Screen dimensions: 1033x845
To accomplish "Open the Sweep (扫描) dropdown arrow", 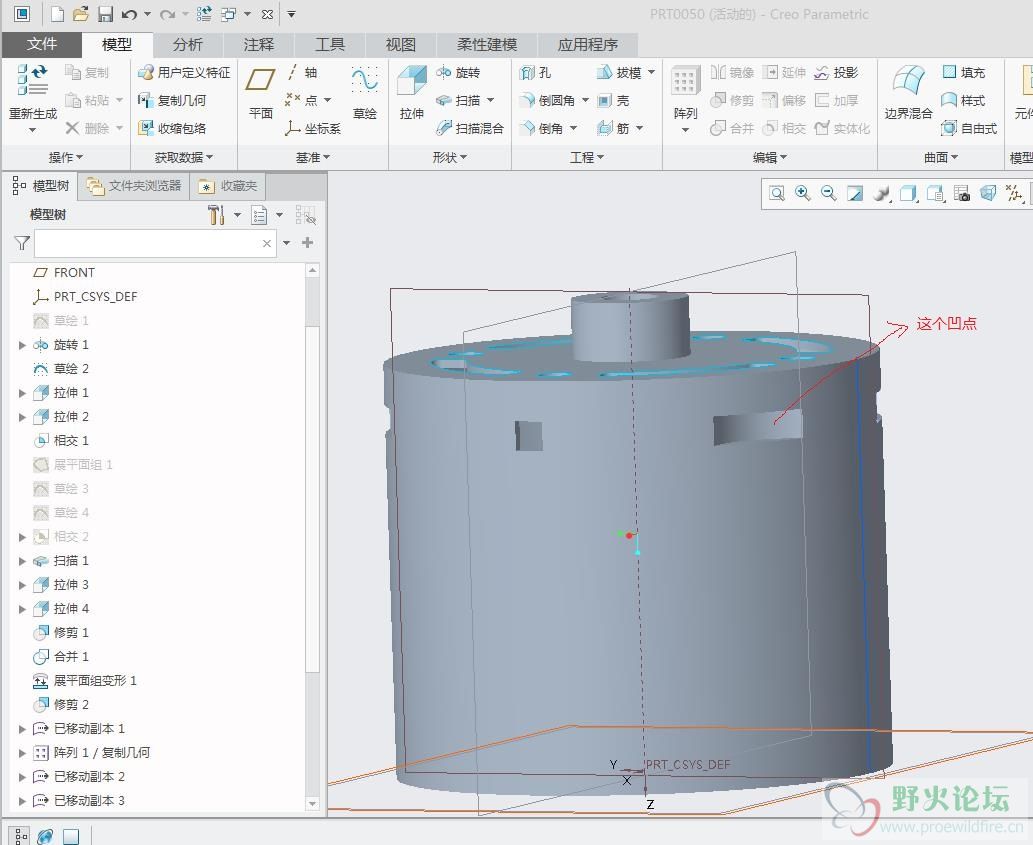I will click(491, 101).
